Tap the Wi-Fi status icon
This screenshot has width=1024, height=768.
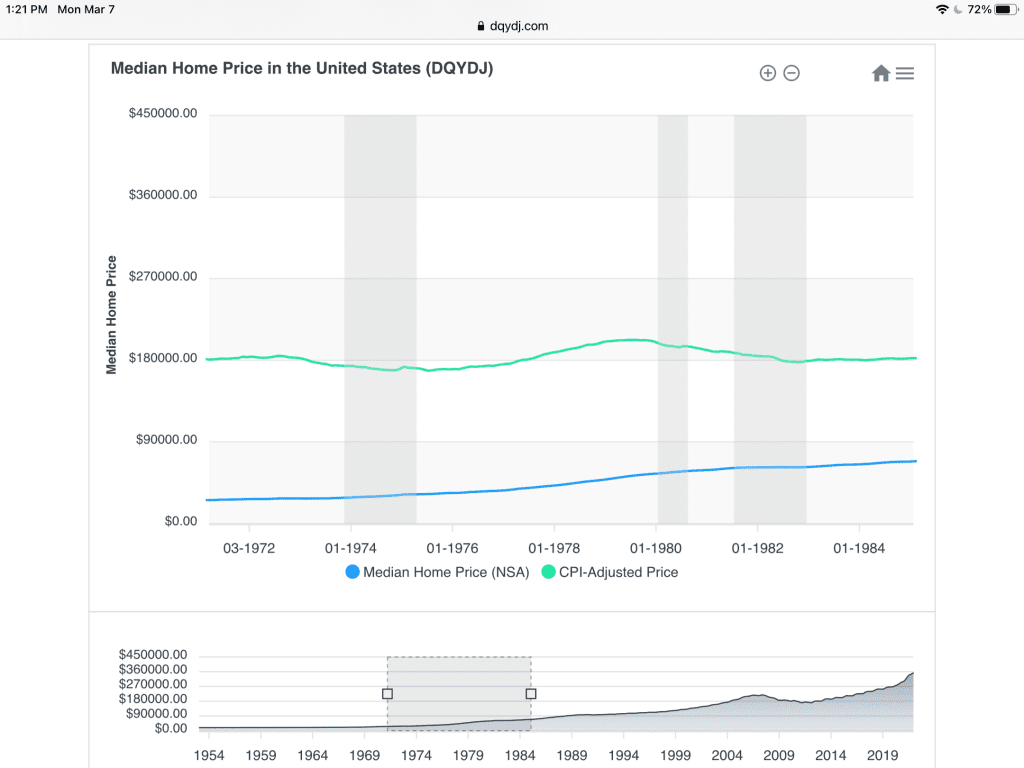pyautogui.click(x=941, y=9)
